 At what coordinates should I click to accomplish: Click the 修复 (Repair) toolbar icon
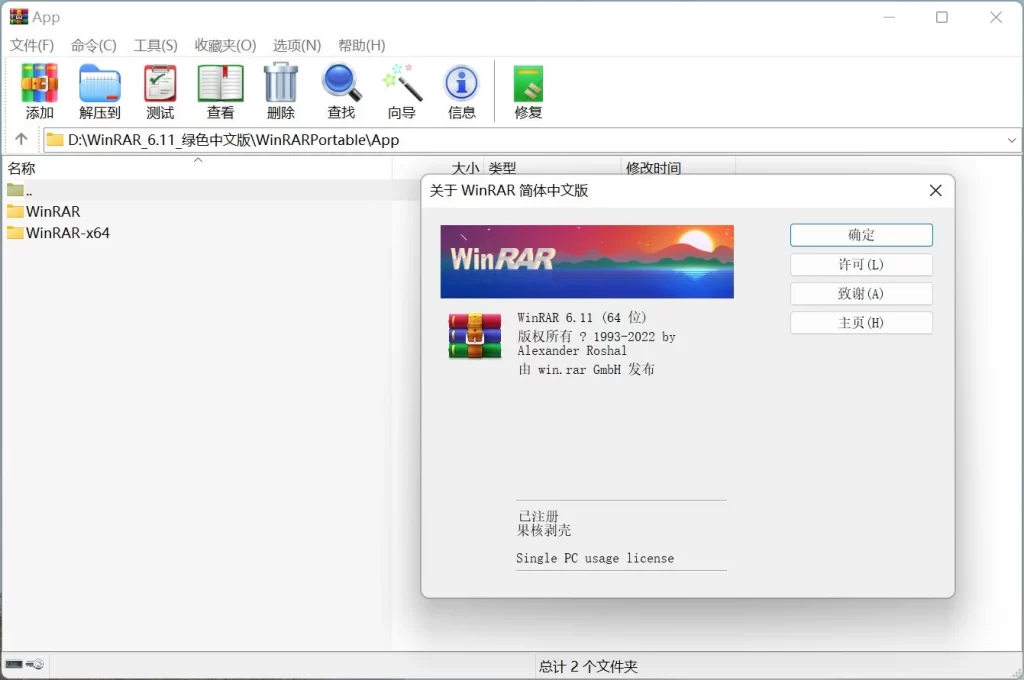pos(528,91)
